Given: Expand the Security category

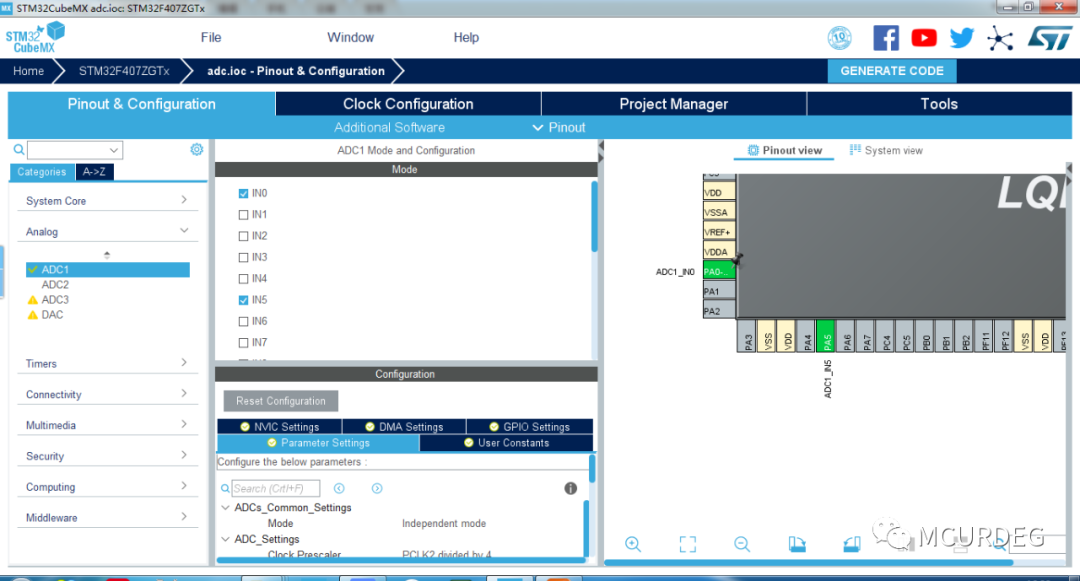Looking at the screenshot, I should pyautogui.click(x=107, y=456).
